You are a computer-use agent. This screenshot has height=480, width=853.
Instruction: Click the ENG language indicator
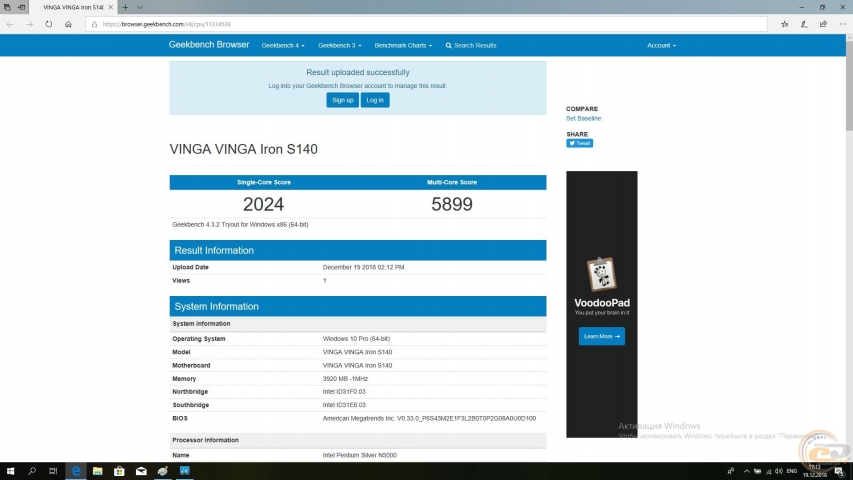pos(792,471)
